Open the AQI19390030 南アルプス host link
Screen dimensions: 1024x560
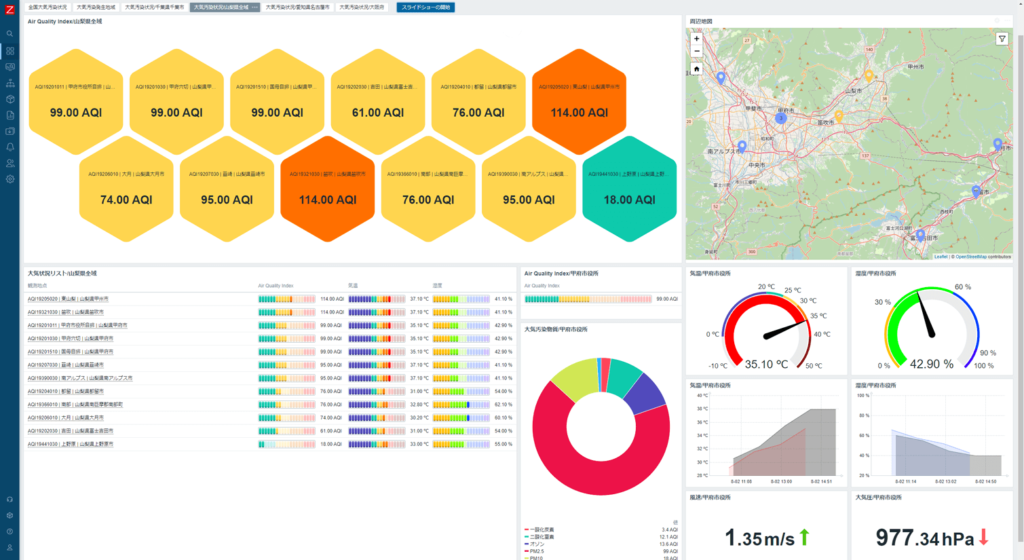80,378
